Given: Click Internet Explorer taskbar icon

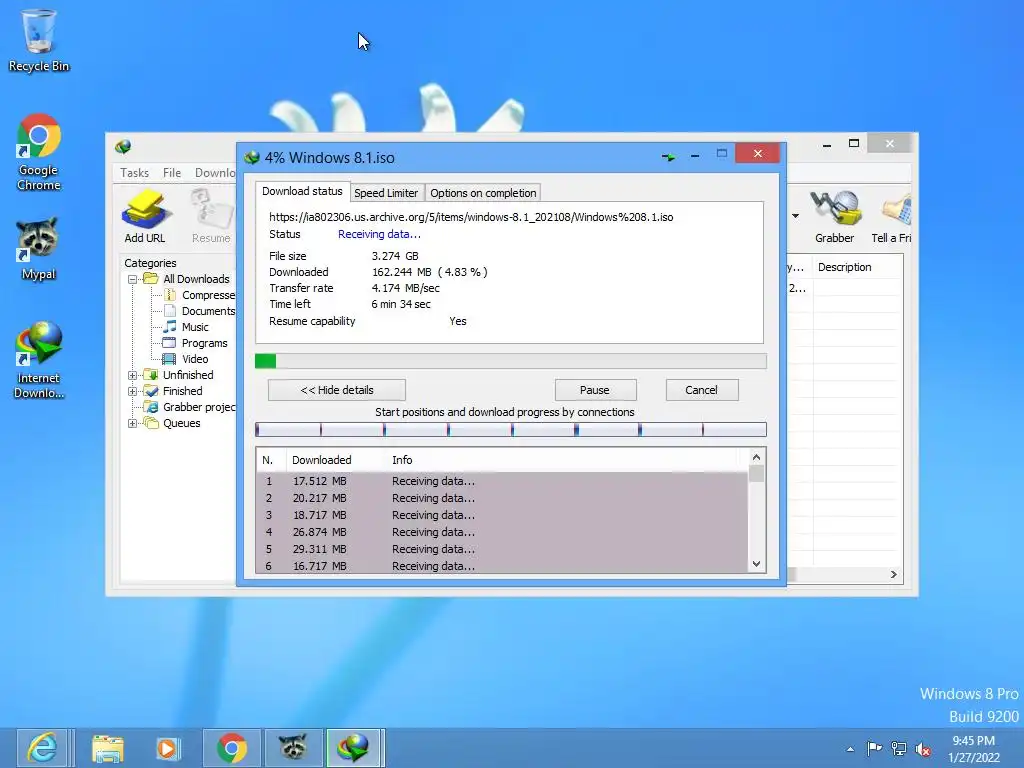Looking at the screenshot, I should tap(43, 748).
